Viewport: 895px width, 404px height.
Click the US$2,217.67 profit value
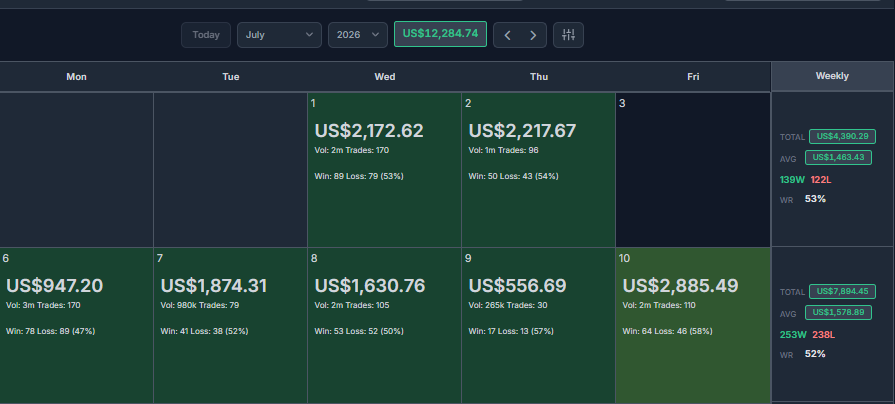tap(522, 131)
